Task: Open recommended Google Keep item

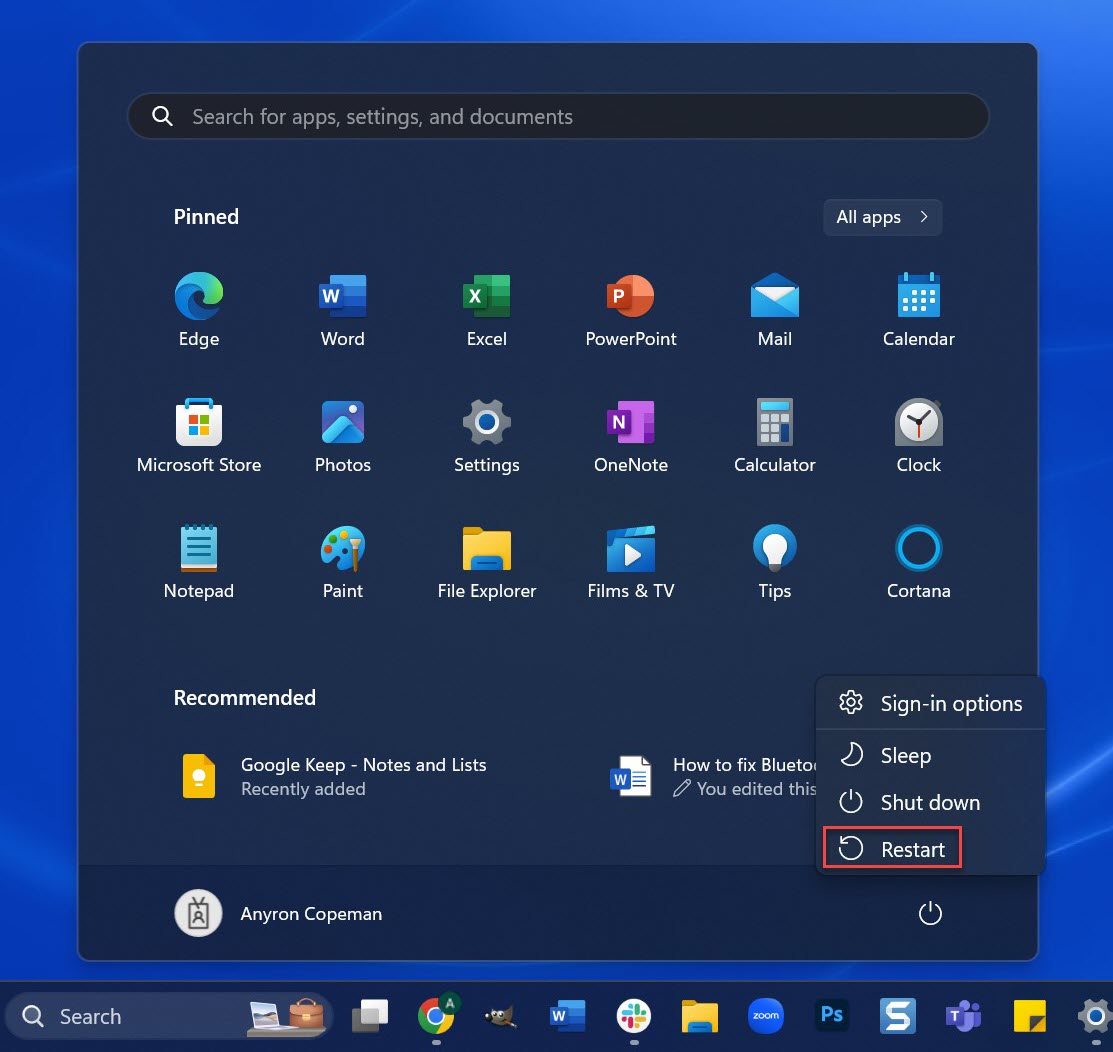Action: pos(334,777)
